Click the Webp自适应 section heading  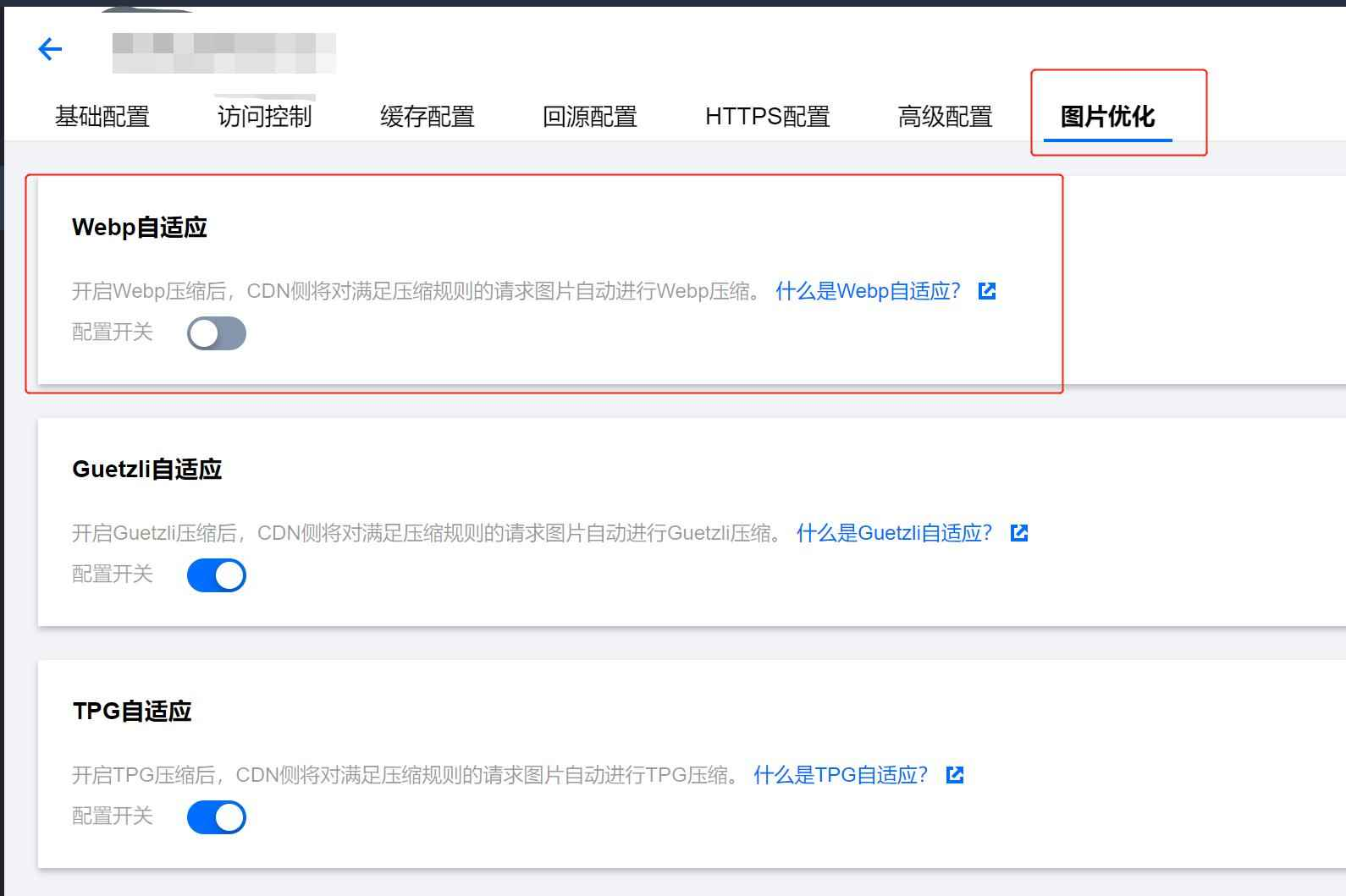[x=140, y=228]
